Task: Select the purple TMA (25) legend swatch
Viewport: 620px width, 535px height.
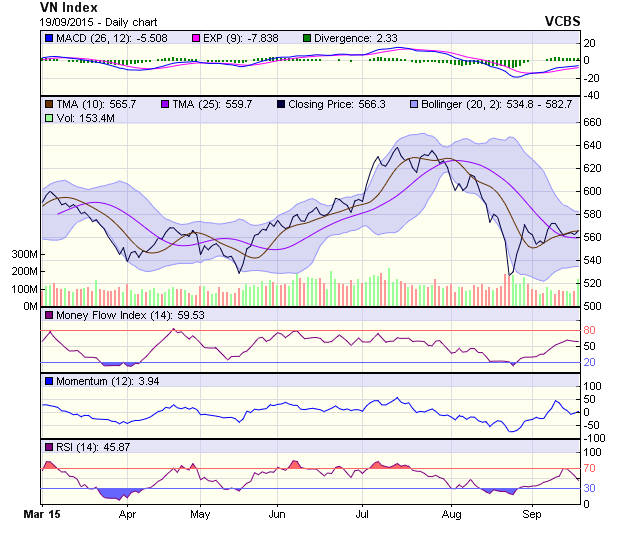Action: (165, 103)
